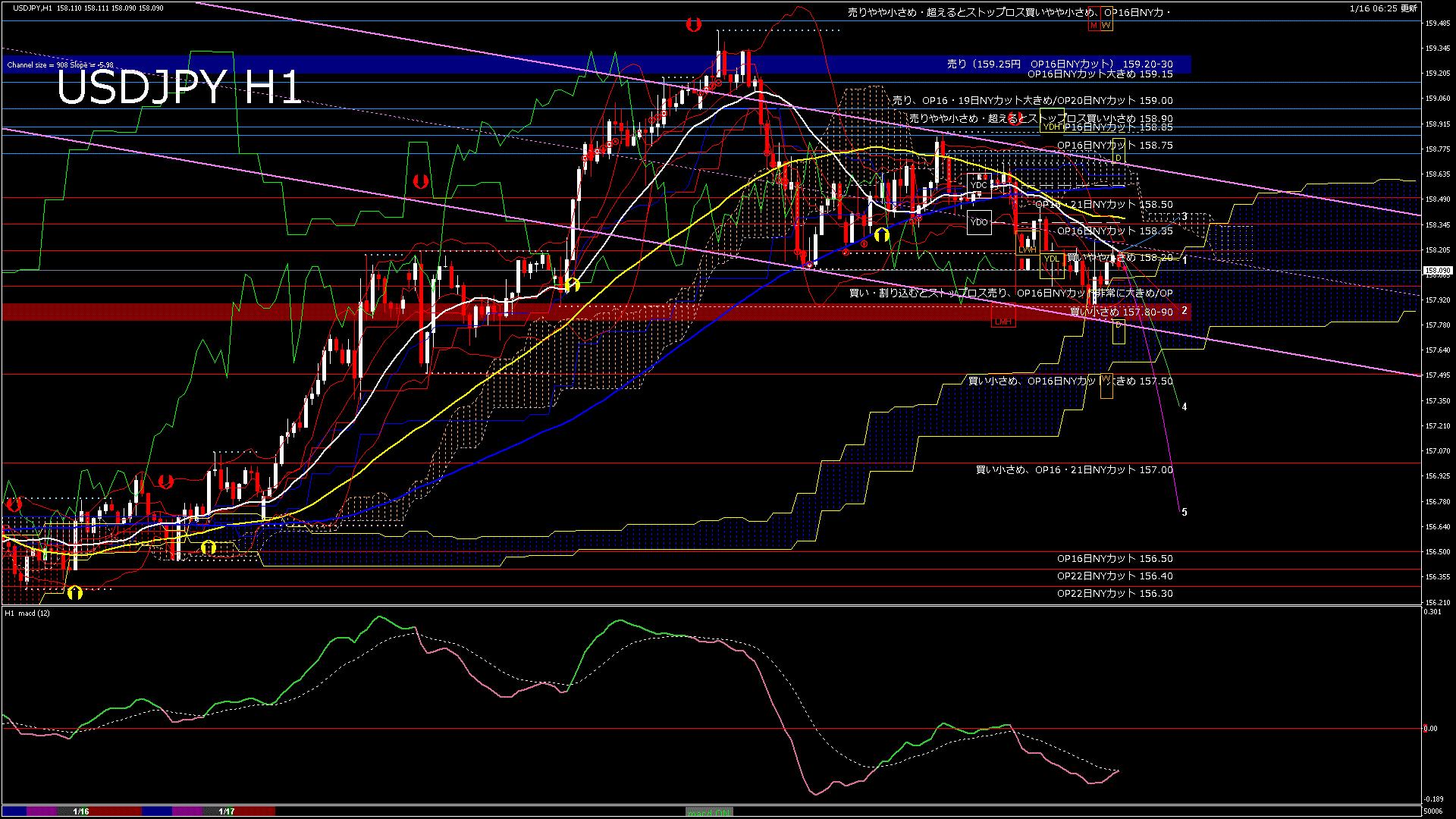Click the LMH red marker label
Screen dimensions: 1456x819
(x=1003, y=322)
